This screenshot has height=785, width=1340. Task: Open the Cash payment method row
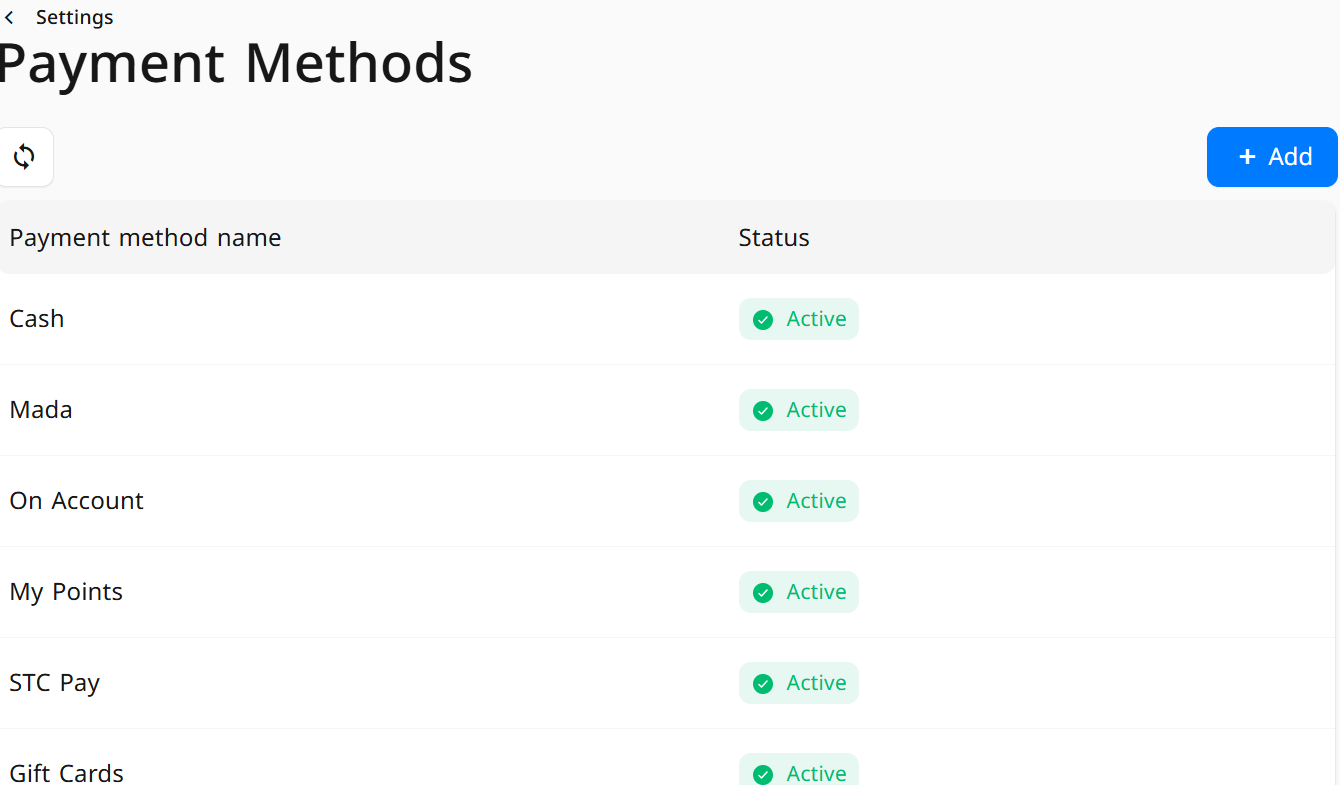click(668, 319)
